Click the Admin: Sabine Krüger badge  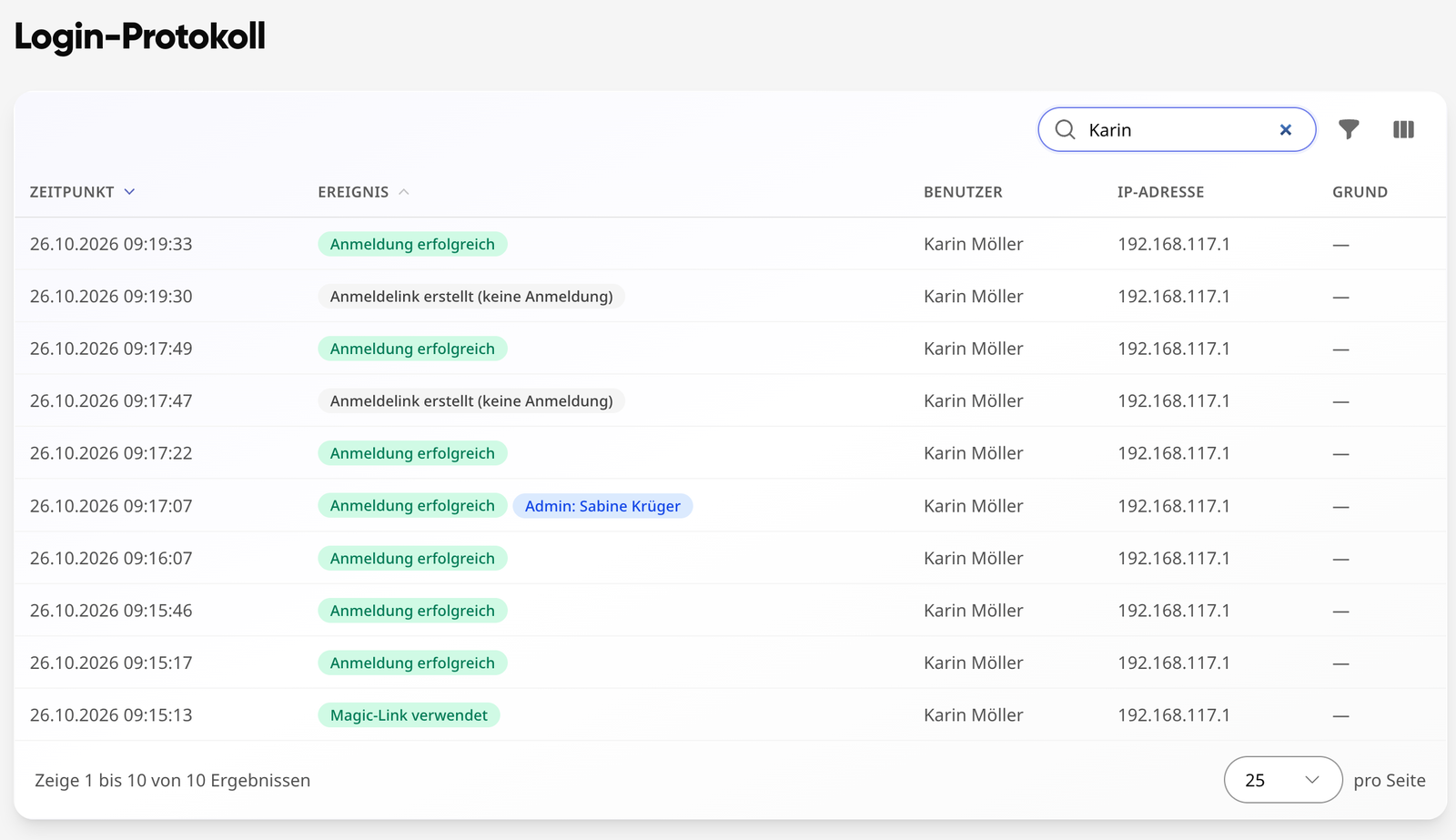click(x=602, y=506)
